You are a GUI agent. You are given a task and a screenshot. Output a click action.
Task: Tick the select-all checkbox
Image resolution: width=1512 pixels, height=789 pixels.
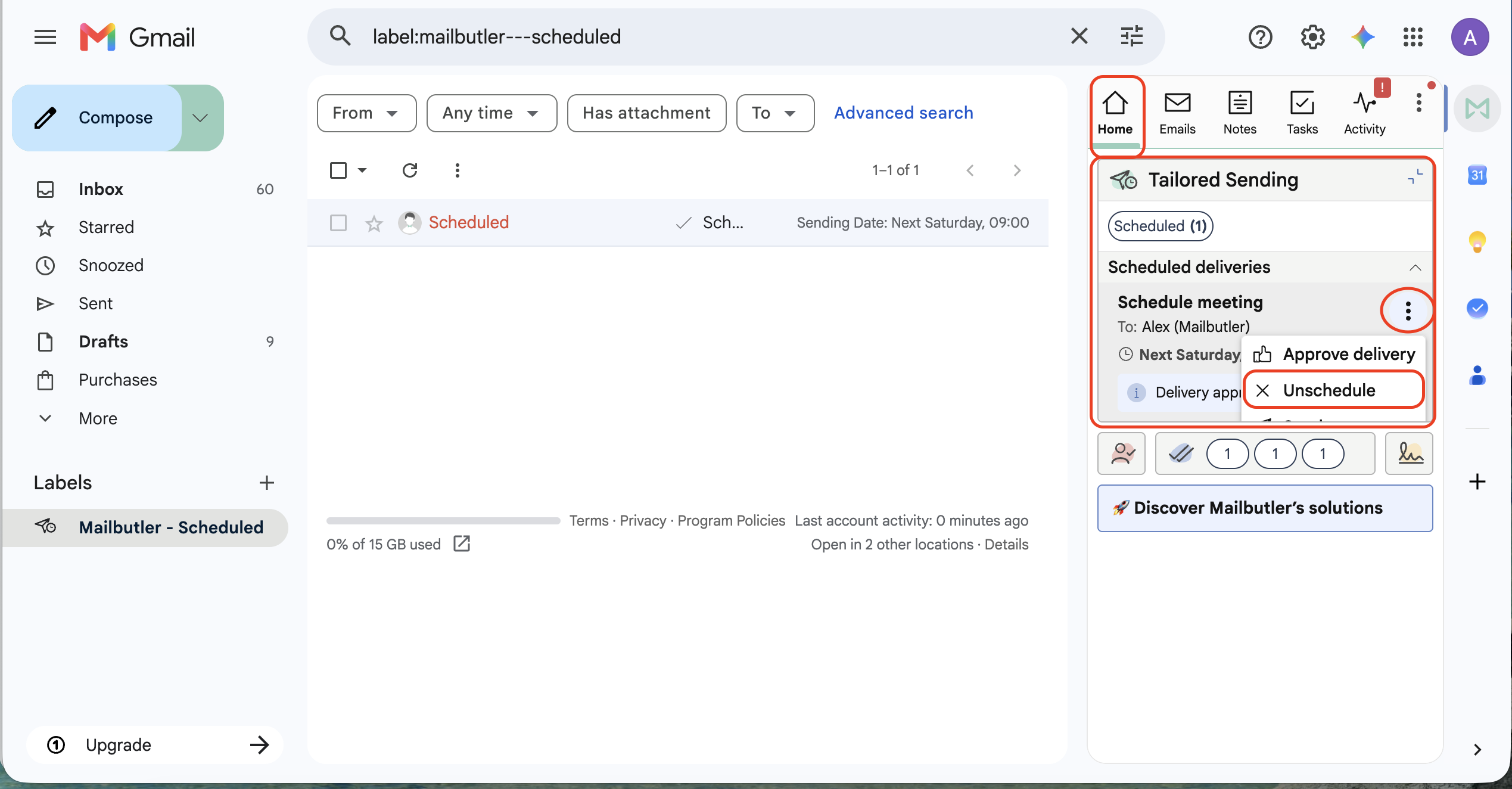338,170
